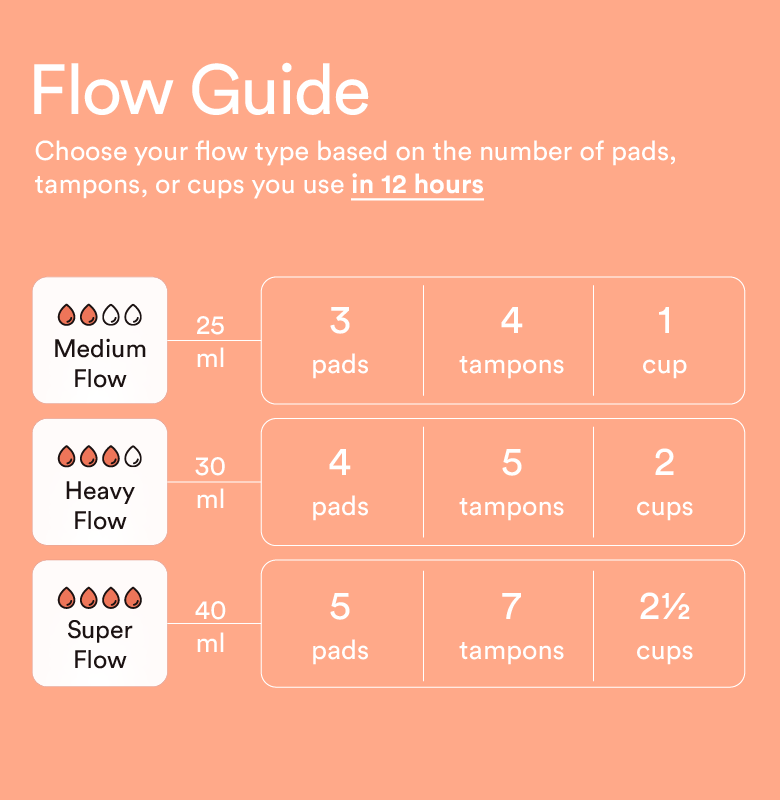The image size is (780, 800).
Task: Click the "7 tampons" cell
Action: tap(511, 625)
